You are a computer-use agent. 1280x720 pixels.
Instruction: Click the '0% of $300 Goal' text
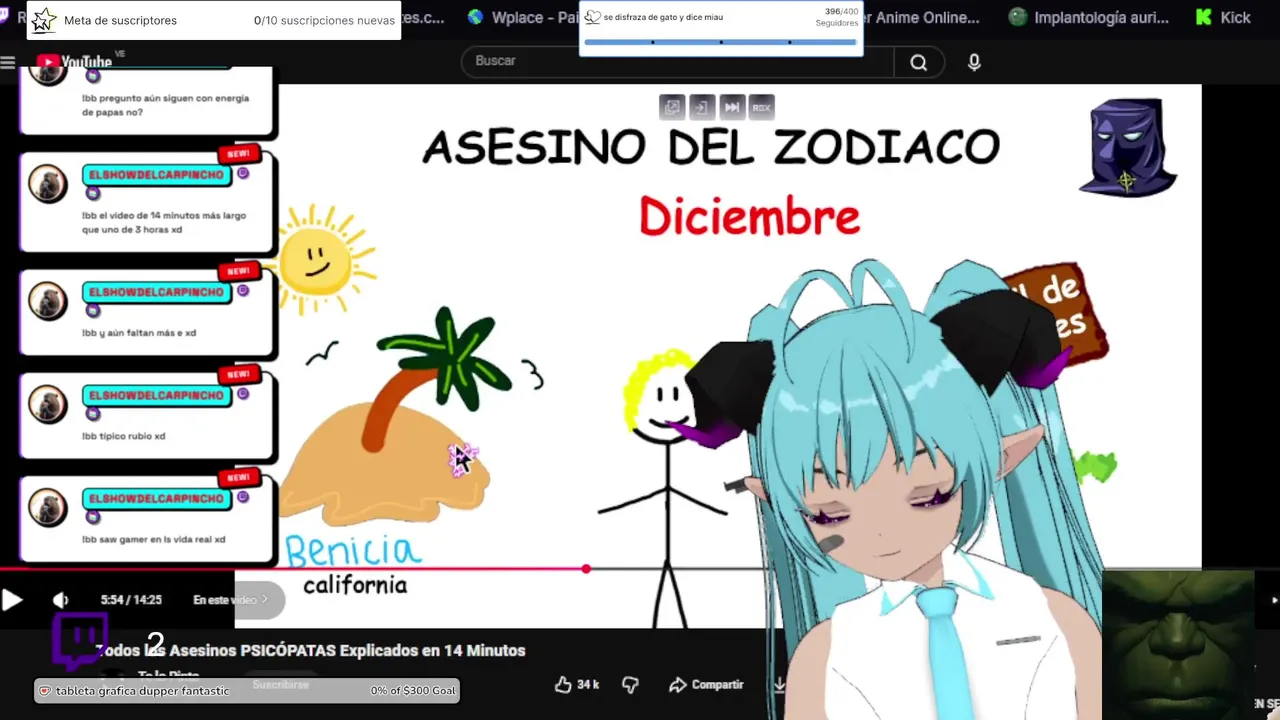413,691
